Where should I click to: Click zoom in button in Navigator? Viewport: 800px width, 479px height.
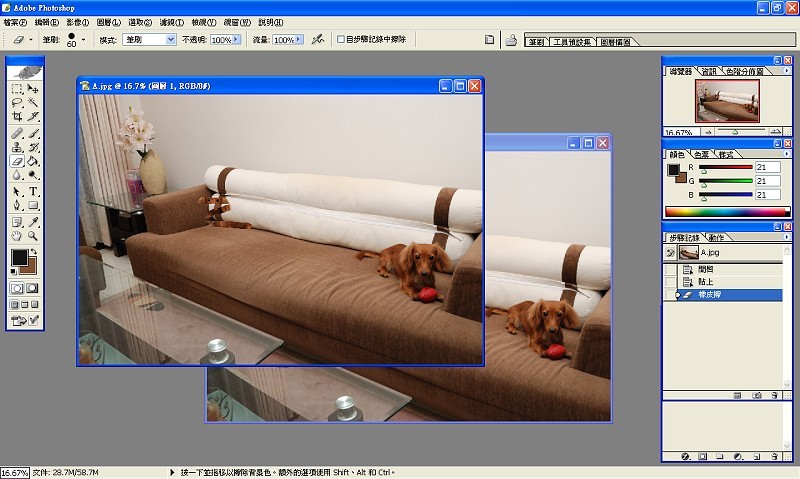(x=776, y=132)
